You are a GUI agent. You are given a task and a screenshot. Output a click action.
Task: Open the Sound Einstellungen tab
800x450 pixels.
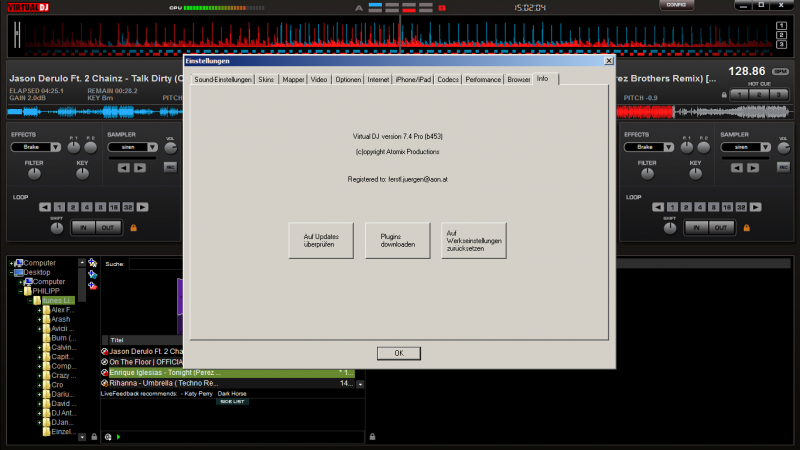(x=223, y=80)
